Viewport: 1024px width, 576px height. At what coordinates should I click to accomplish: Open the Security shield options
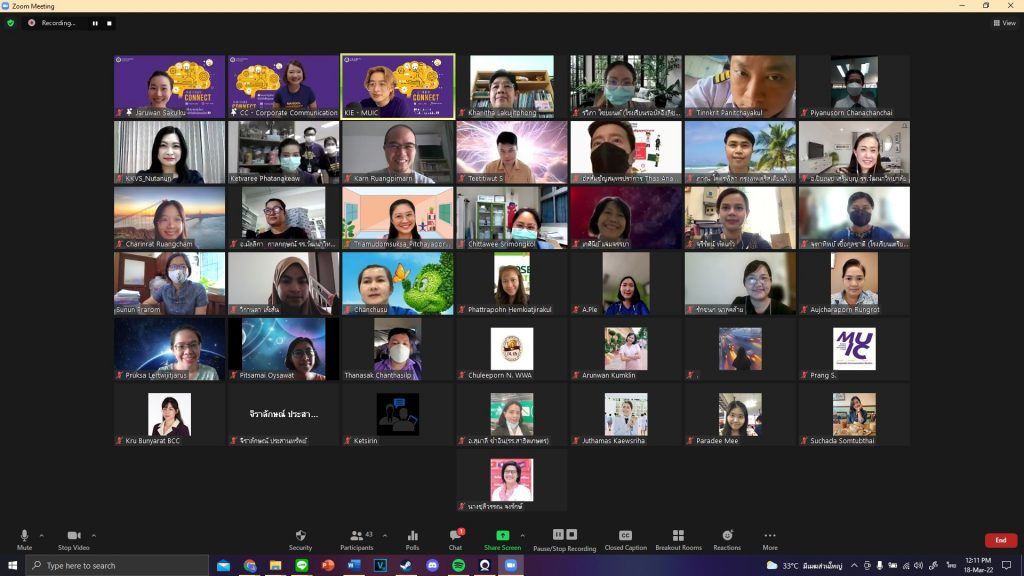[300, 538]
